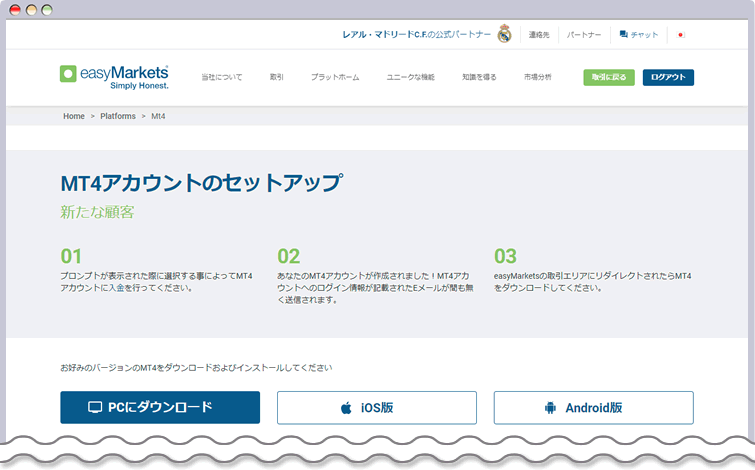The image size is (755, 470).
Task: Click the MT4アカウントのセットアップ heading
Action: (201, 183)
